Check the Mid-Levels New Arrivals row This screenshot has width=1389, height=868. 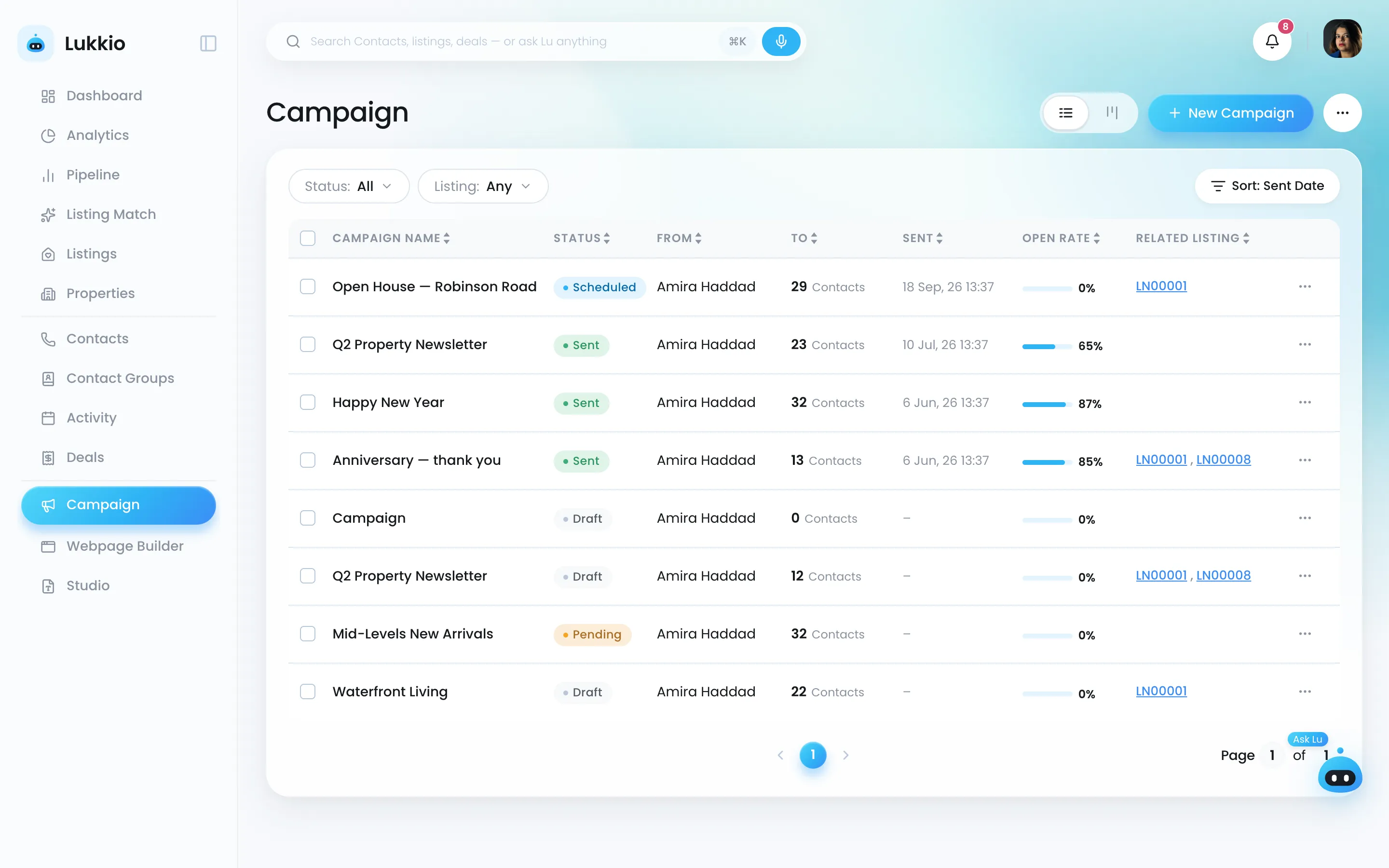click(x=308, y=634)
